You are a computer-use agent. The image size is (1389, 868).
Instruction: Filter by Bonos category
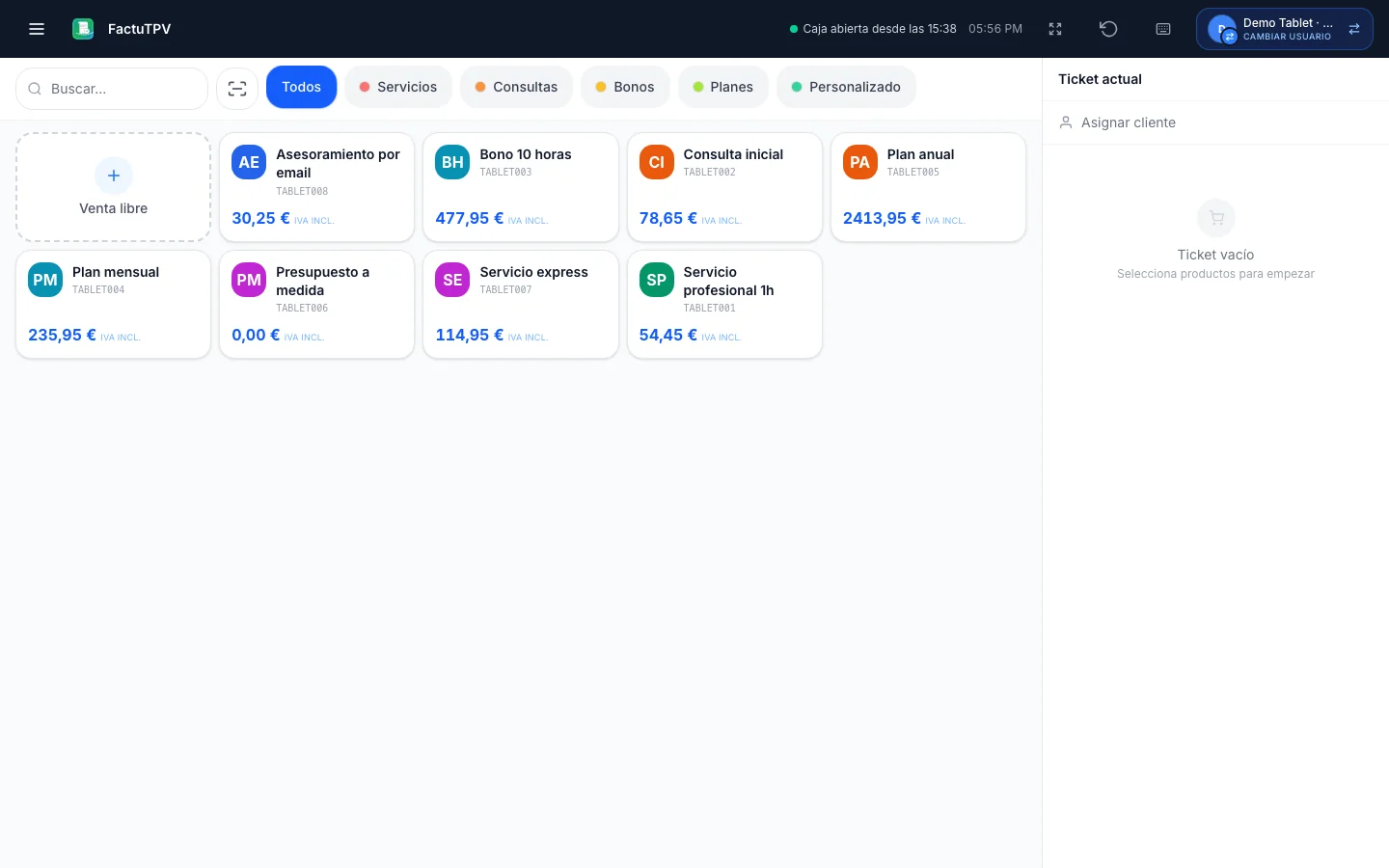coord(625,87)
